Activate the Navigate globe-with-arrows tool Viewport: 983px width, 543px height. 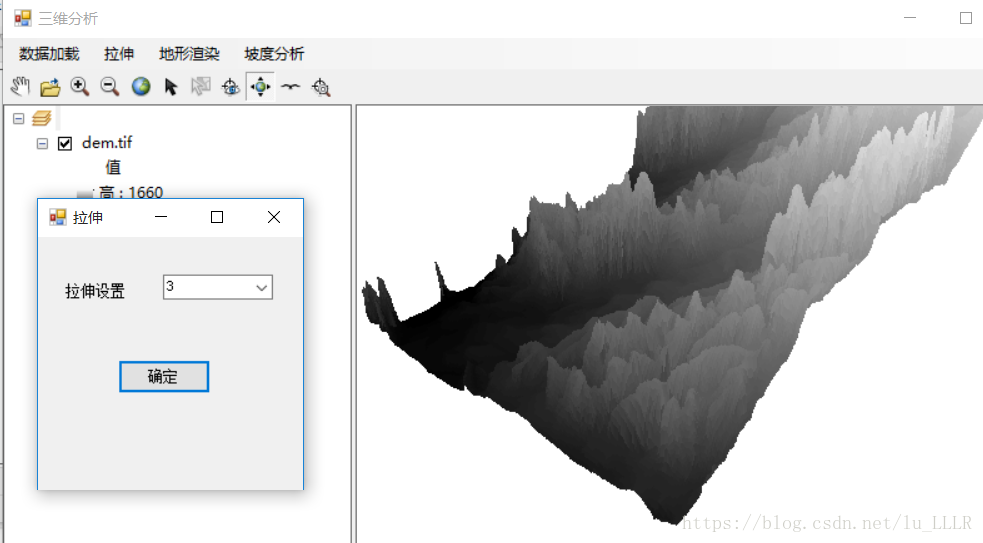click(x=260, y=87)
